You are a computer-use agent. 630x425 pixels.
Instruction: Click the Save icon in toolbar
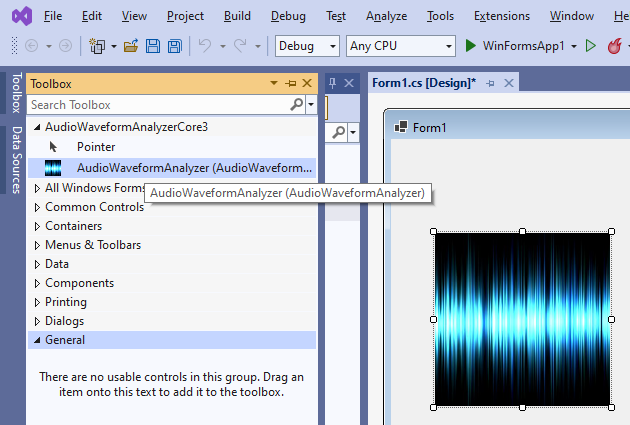[x=153, y=46]
